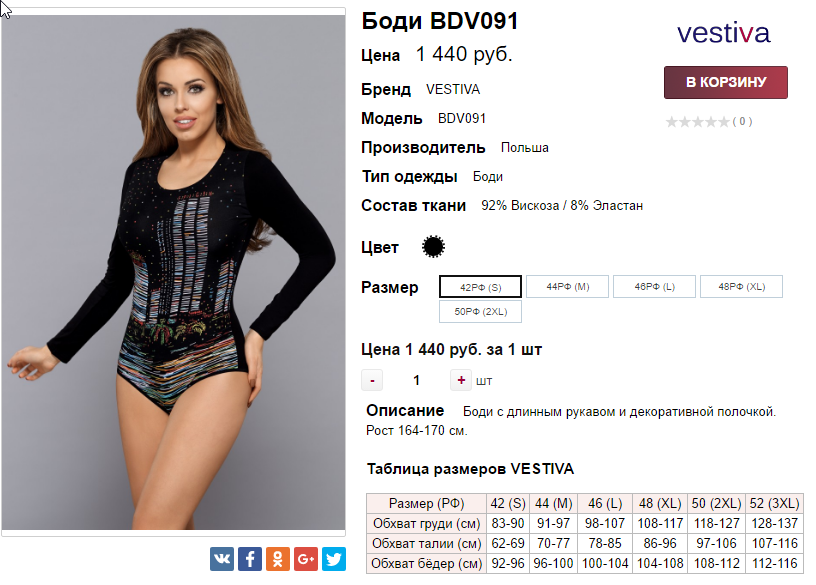816x585 pixels.
Task: Share via Odnoklassniki icon
Action: point(278,559)
